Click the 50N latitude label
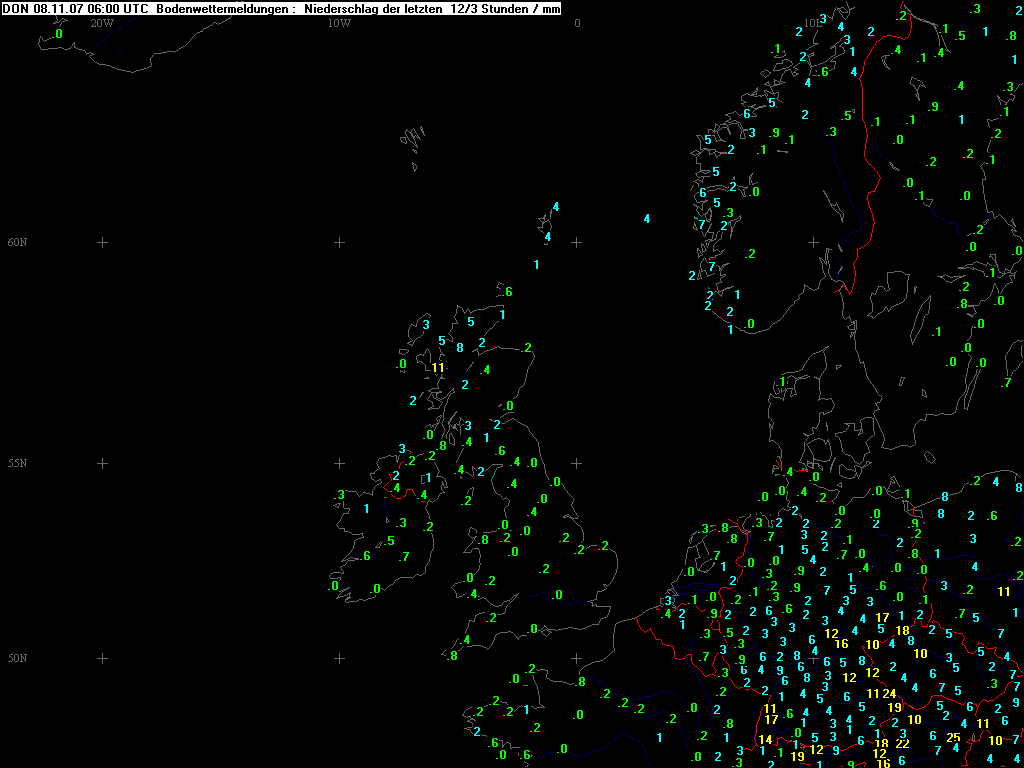 pos(17,658)
